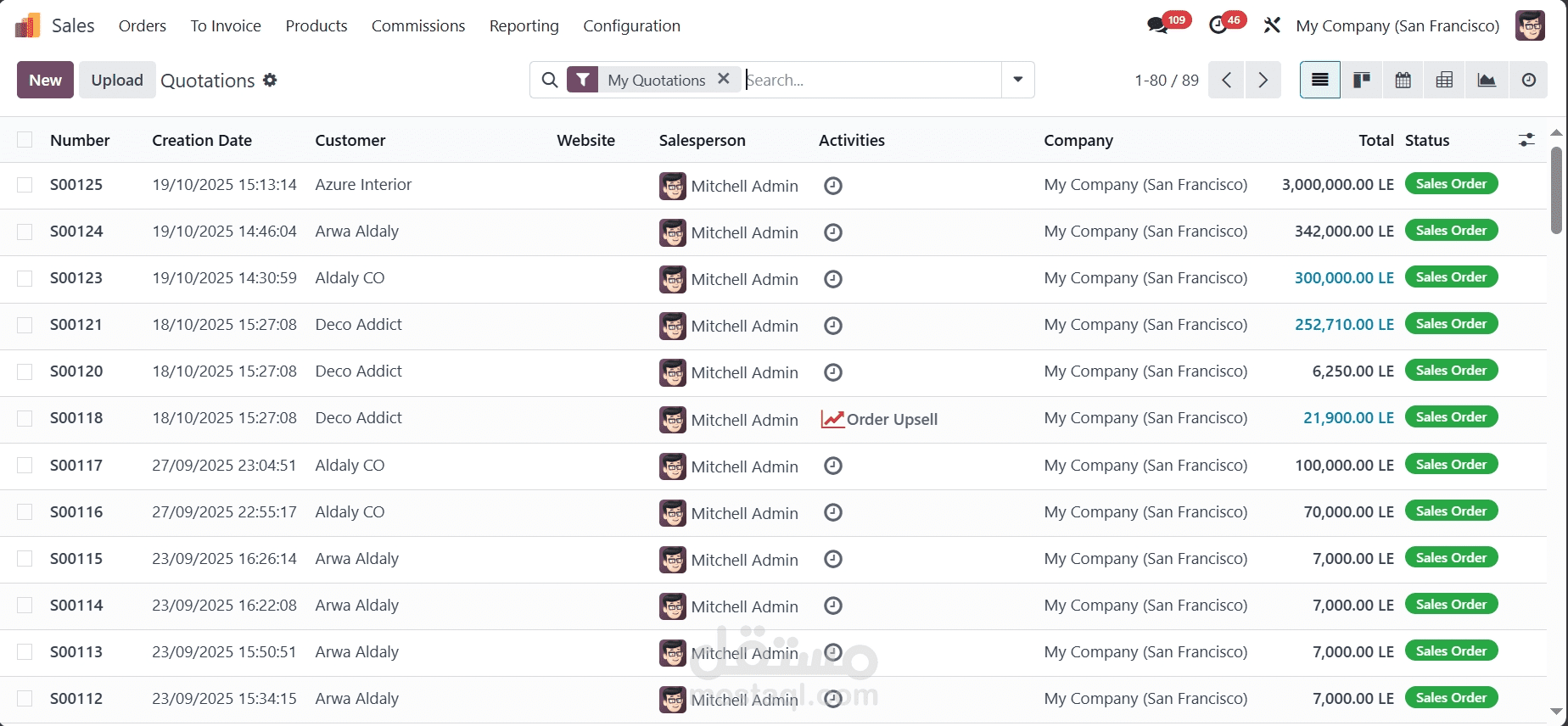This screenshot has height=726, width=1568.
Task: Open the debug tools wrench icon
Action: point(1271,25)
